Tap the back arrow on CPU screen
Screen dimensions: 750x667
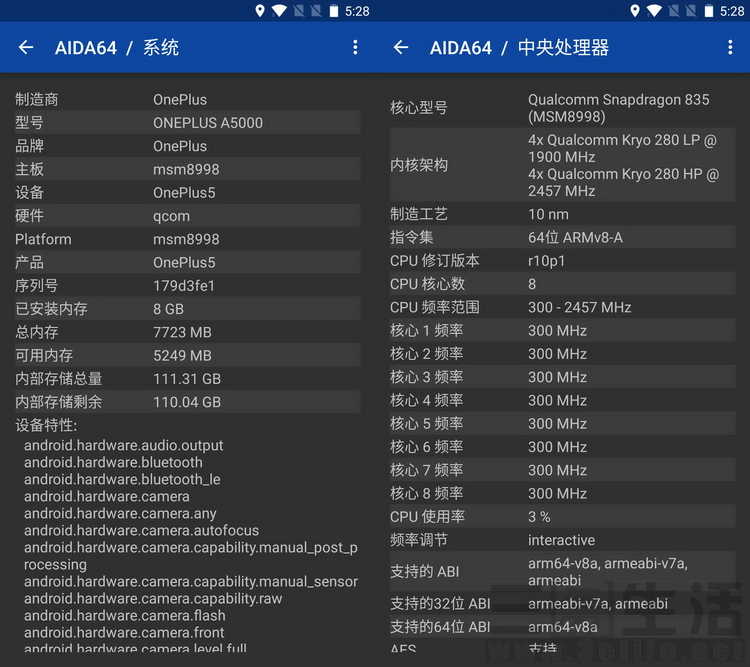[401, 47]
